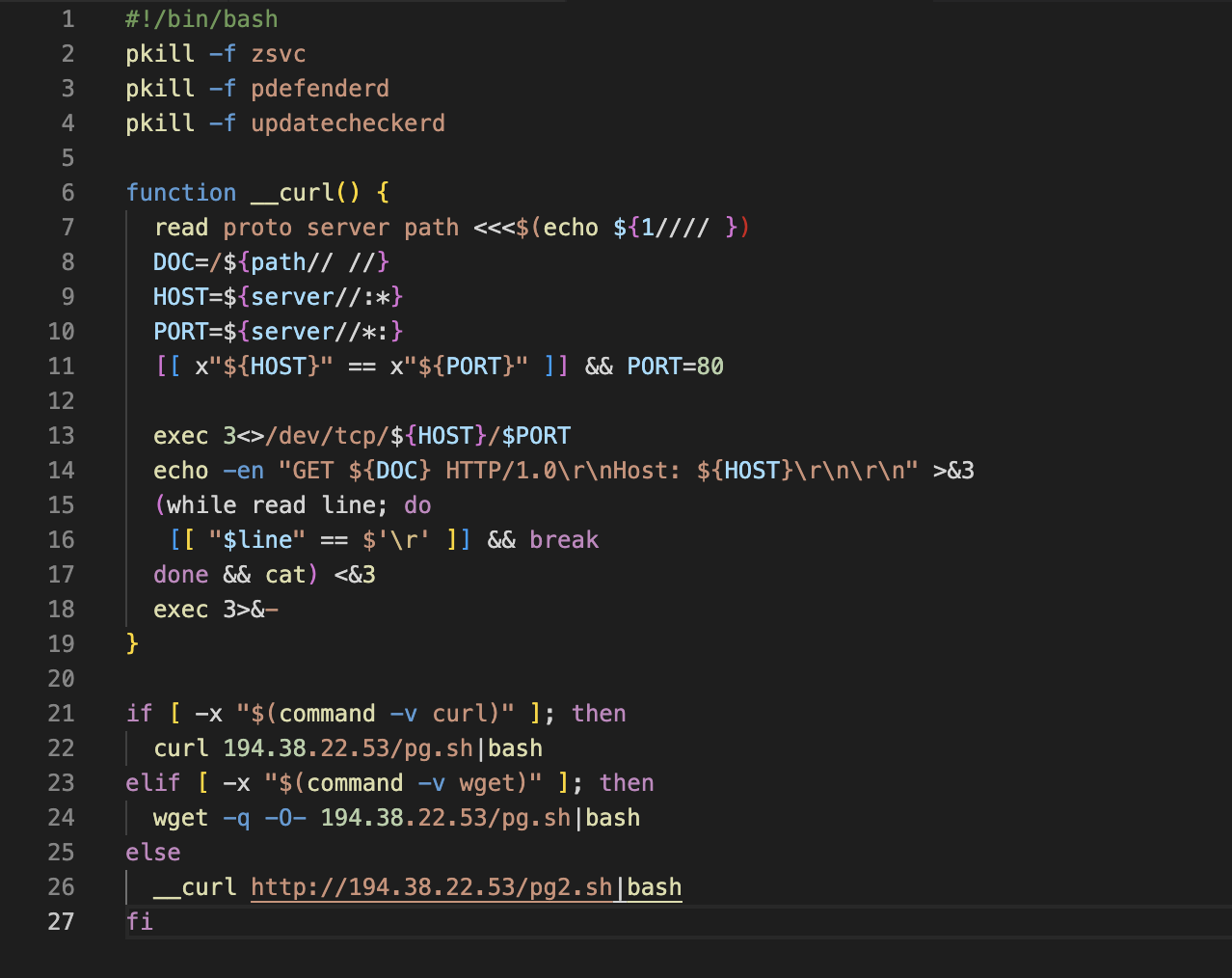Screen dimensions: 1232x978
Task: Click the cat command on line 17
Action: (x=285, y=575)
